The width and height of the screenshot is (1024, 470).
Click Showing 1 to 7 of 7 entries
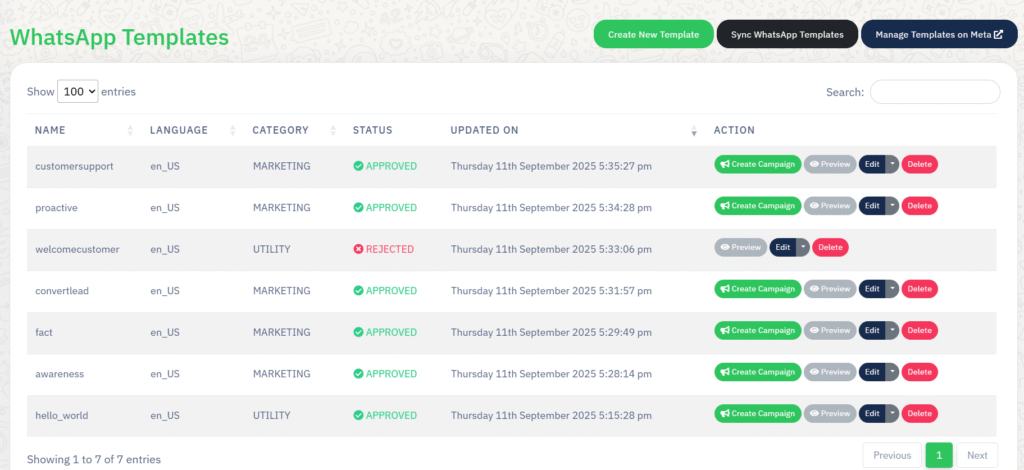93,459
